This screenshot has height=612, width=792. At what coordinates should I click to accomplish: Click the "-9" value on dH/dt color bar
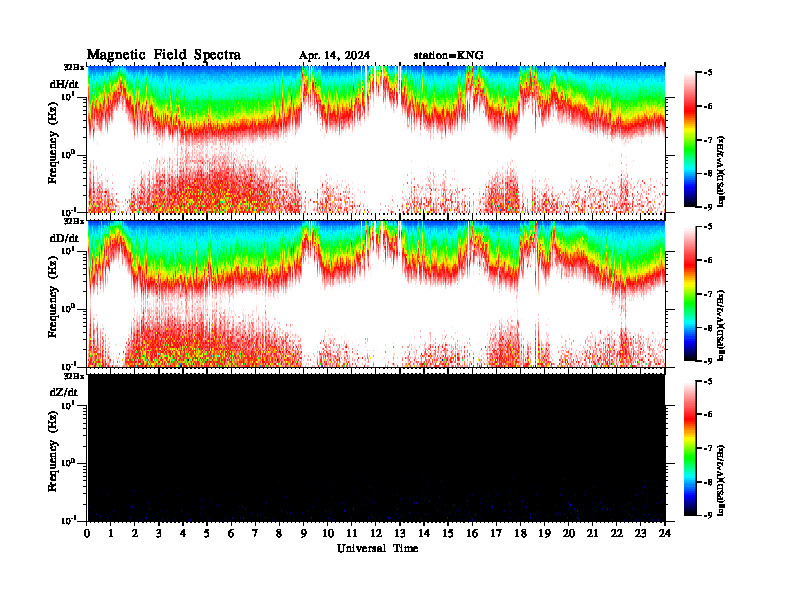pos(708,207)
